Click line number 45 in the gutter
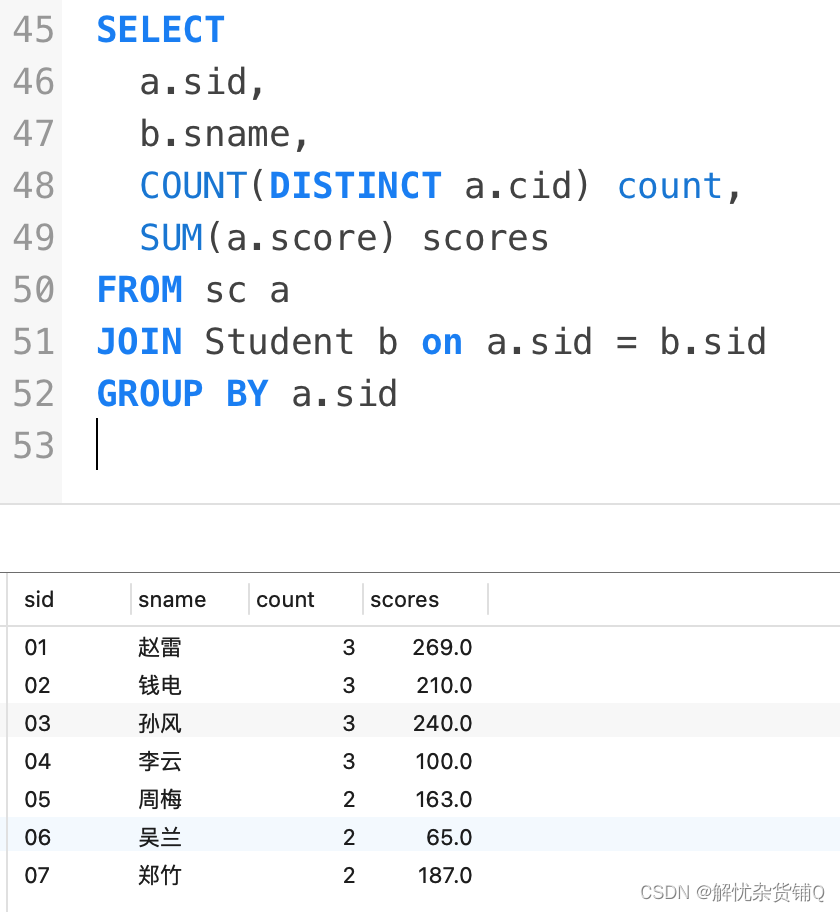The image size is (840, 912). (33, 30)
